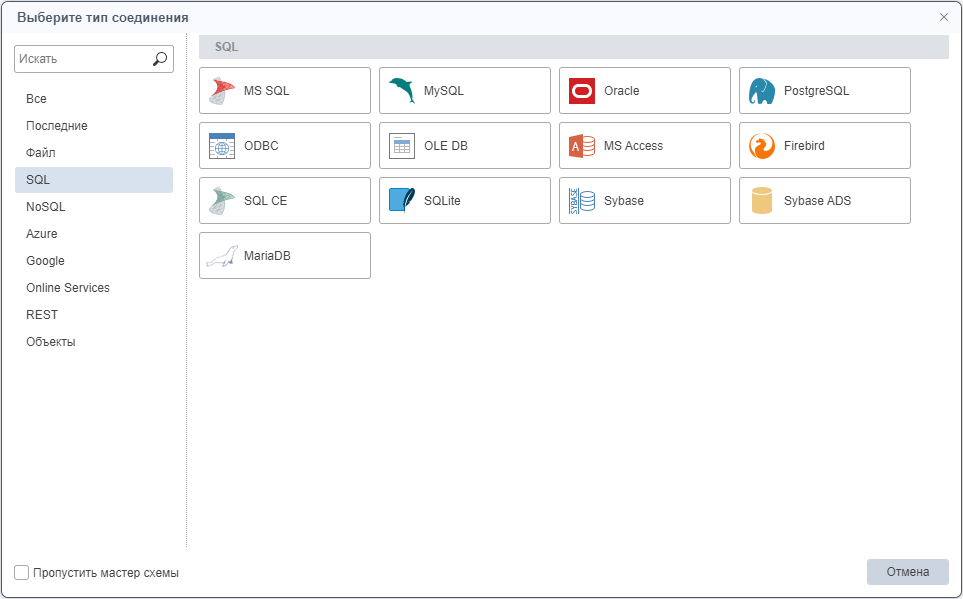Click the search magnifier icon
This screenshot has width=963, height=599.
(x=160, y=59)
